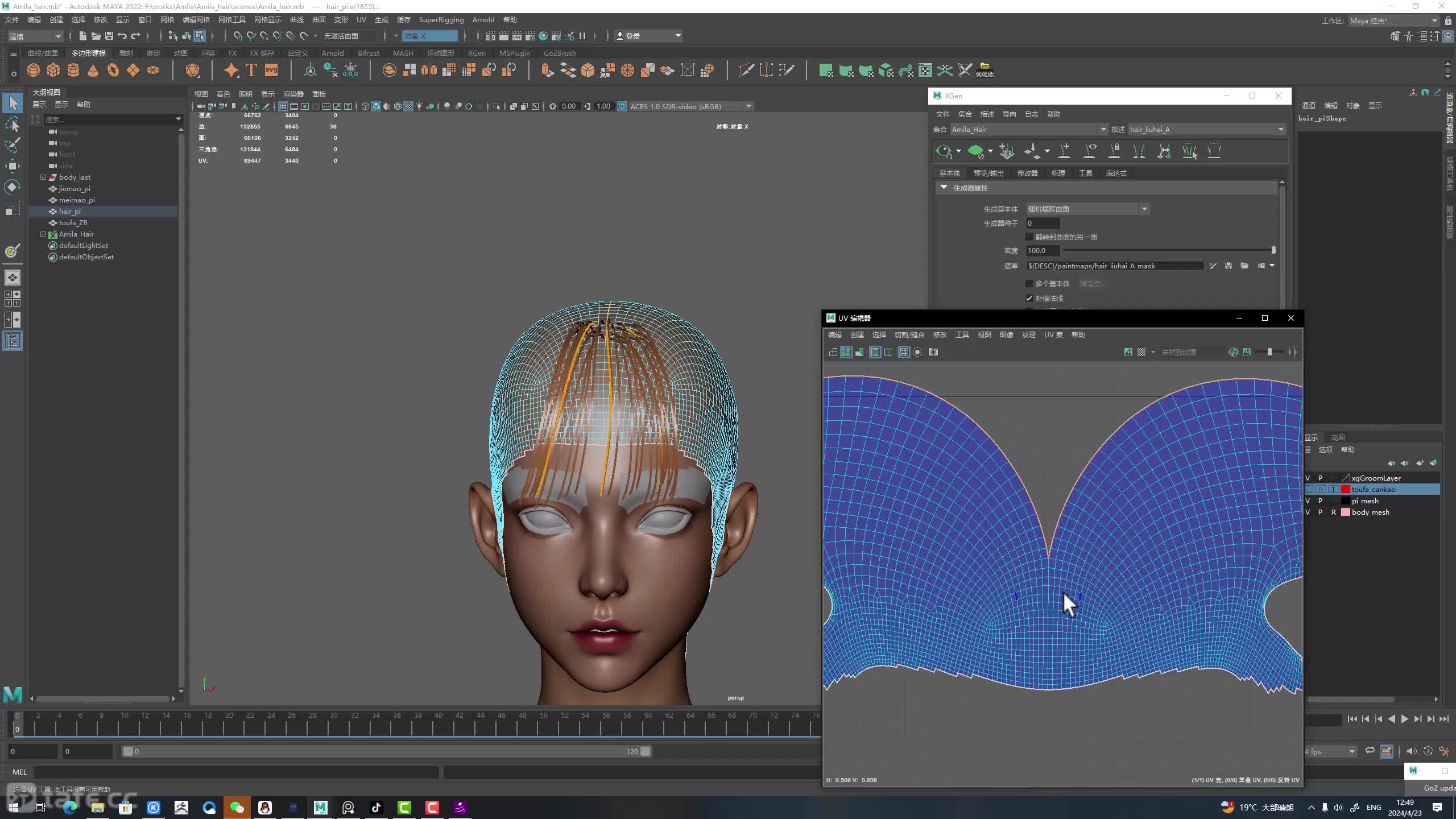Select the Lasso tool in left toolbox
The height and width of the screenshot is (819, 1456).
13,124
